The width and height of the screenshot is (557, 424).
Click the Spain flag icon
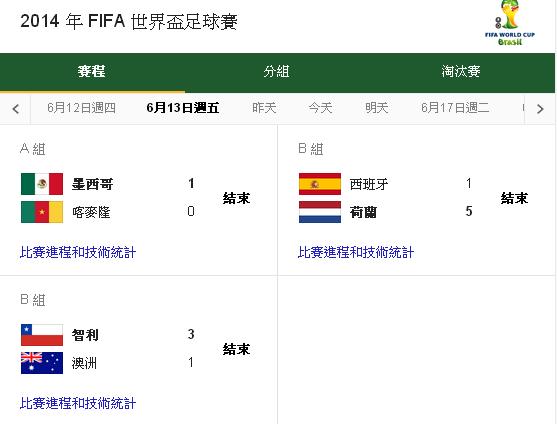(320, 184)
